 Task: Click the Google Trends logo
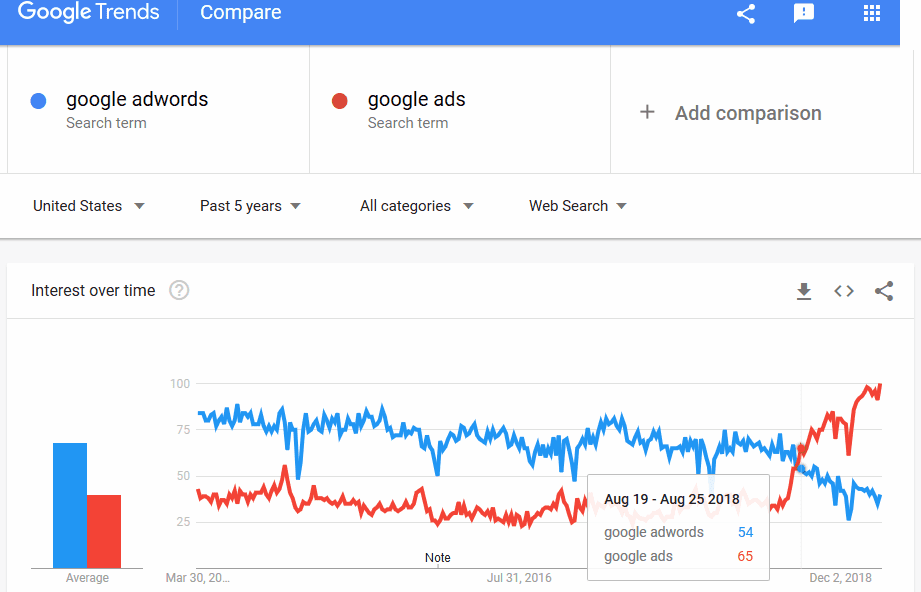88,13
